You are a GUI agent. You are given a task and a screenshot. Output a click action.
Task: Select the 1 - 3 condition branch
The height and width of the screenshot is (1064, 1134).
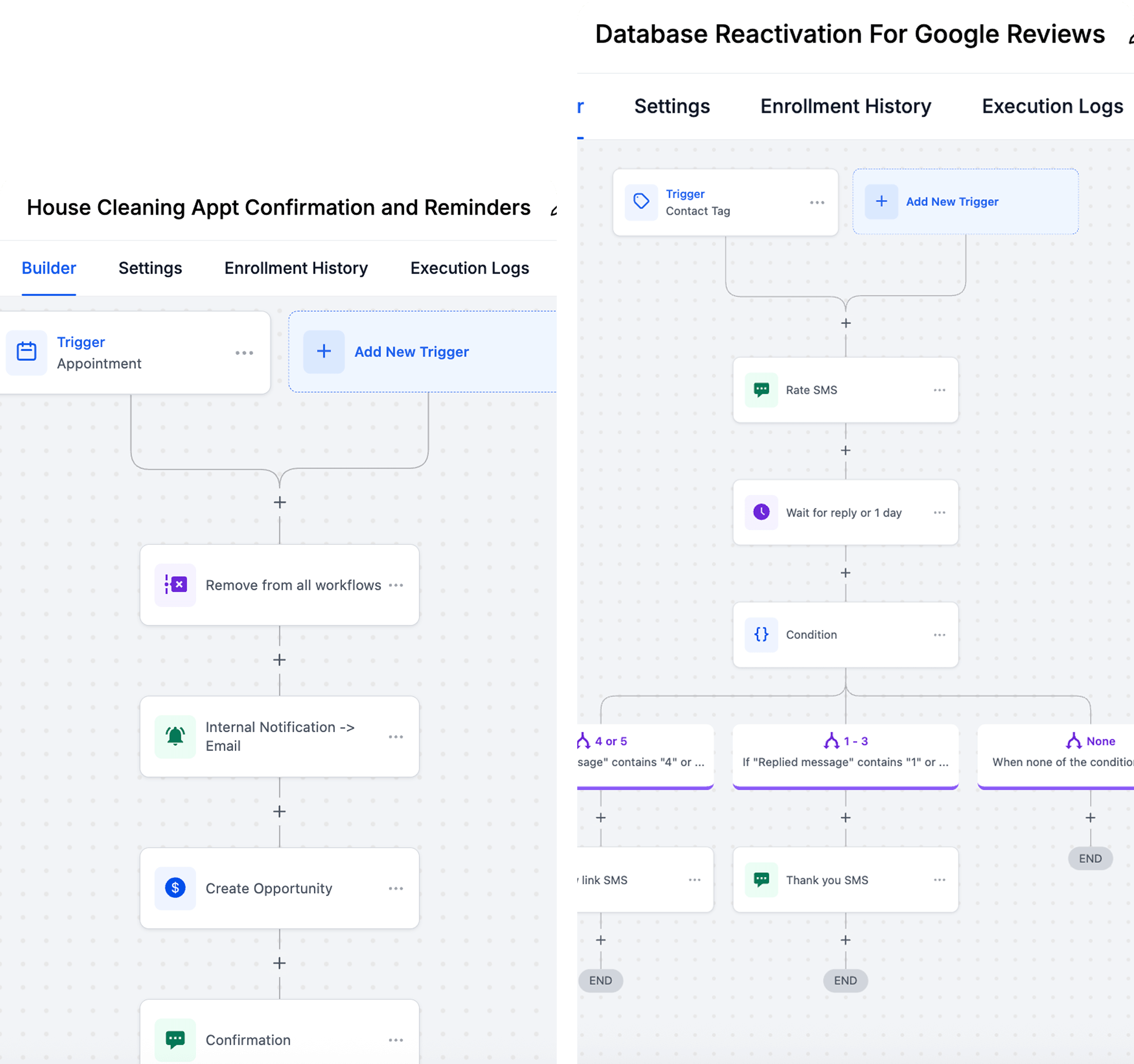(x=845, y=752)
